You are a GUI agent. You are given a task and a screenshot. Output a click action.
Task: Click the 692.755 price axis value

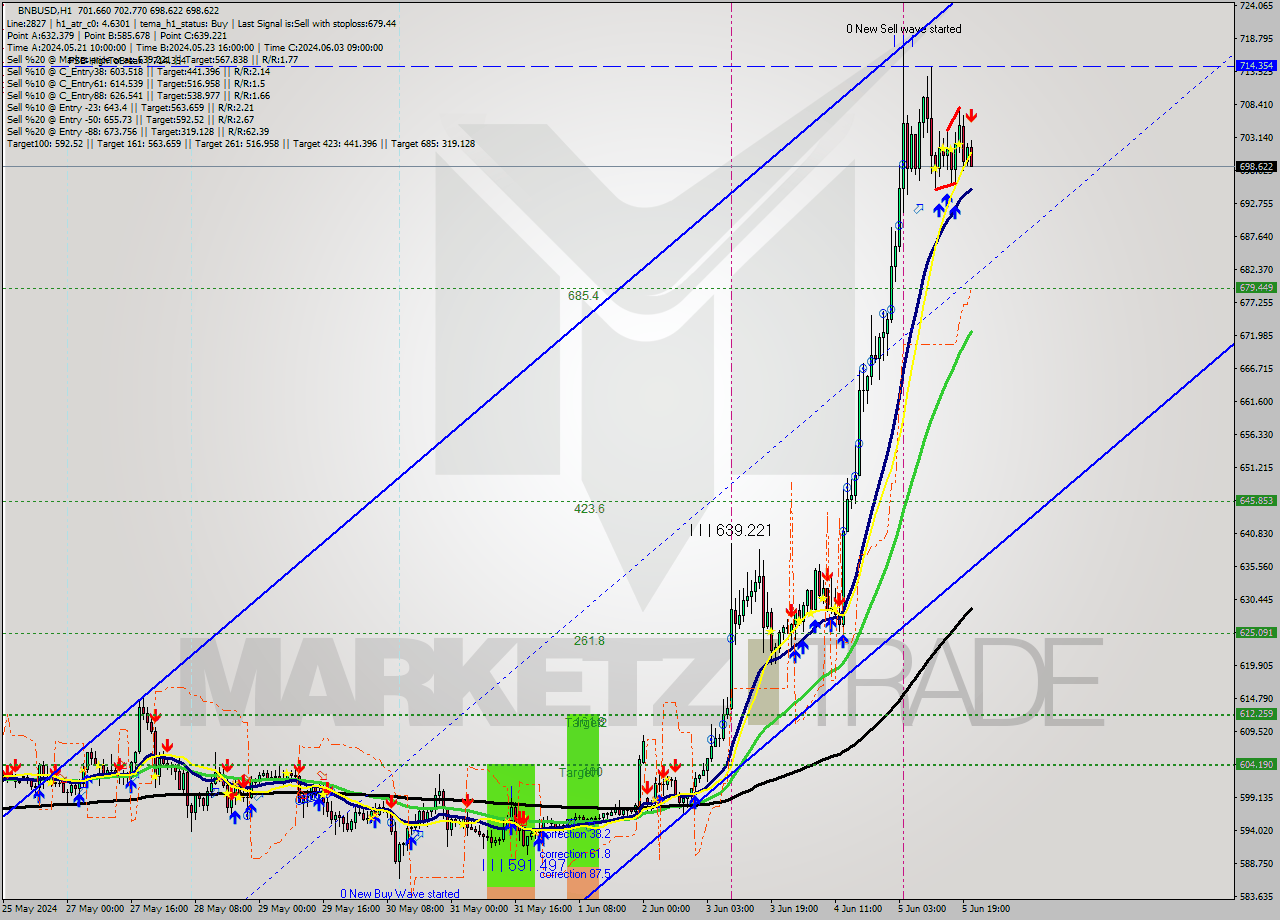(1256, 203)
